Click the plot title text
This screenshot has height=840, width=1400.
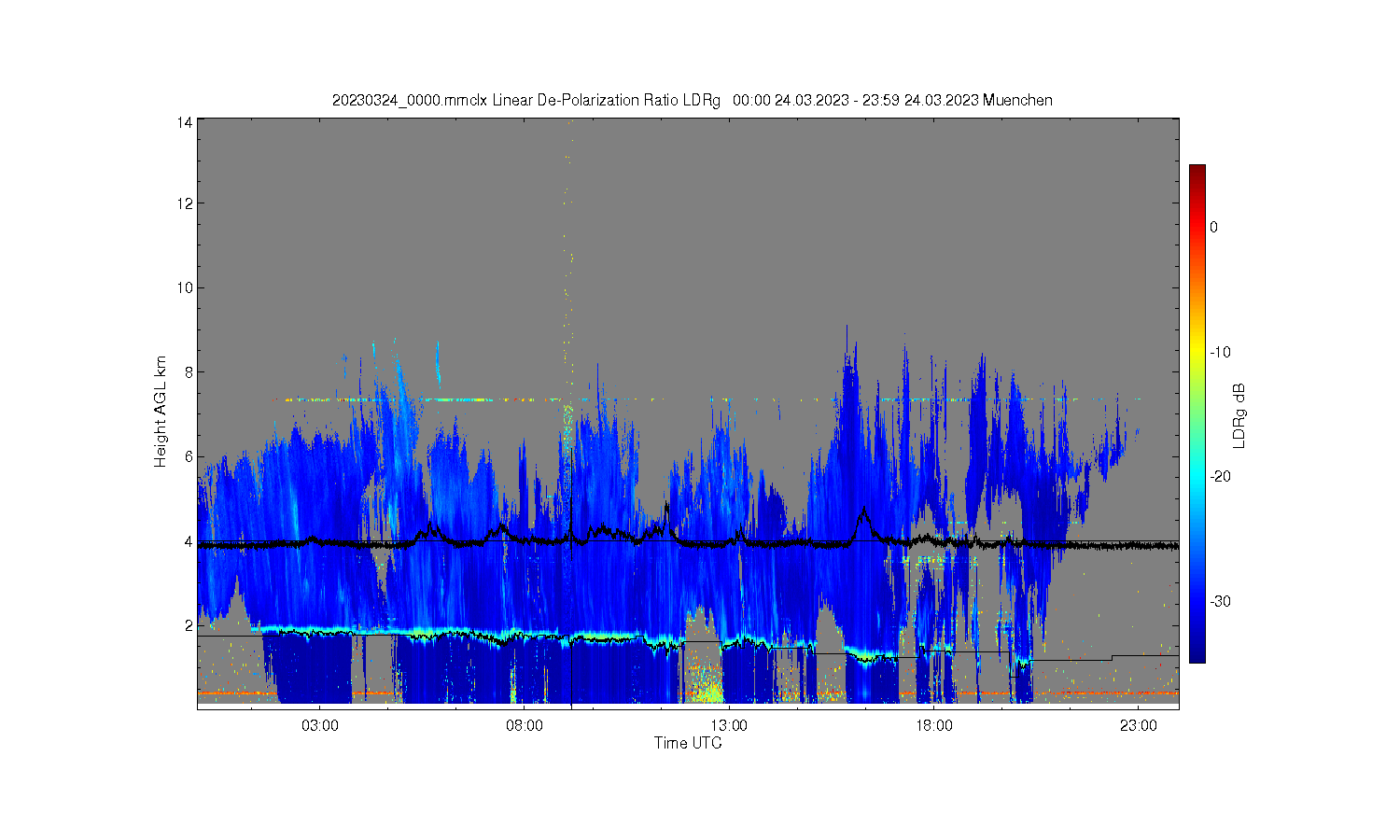[x=692, y=100]
